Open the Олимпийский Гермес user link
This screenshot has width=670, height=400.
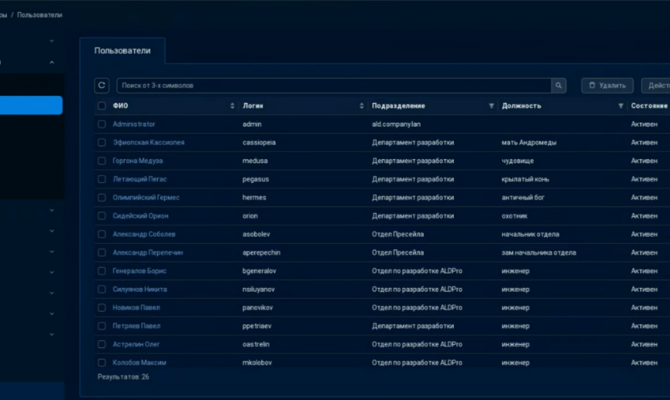click(x=146, y=197)
